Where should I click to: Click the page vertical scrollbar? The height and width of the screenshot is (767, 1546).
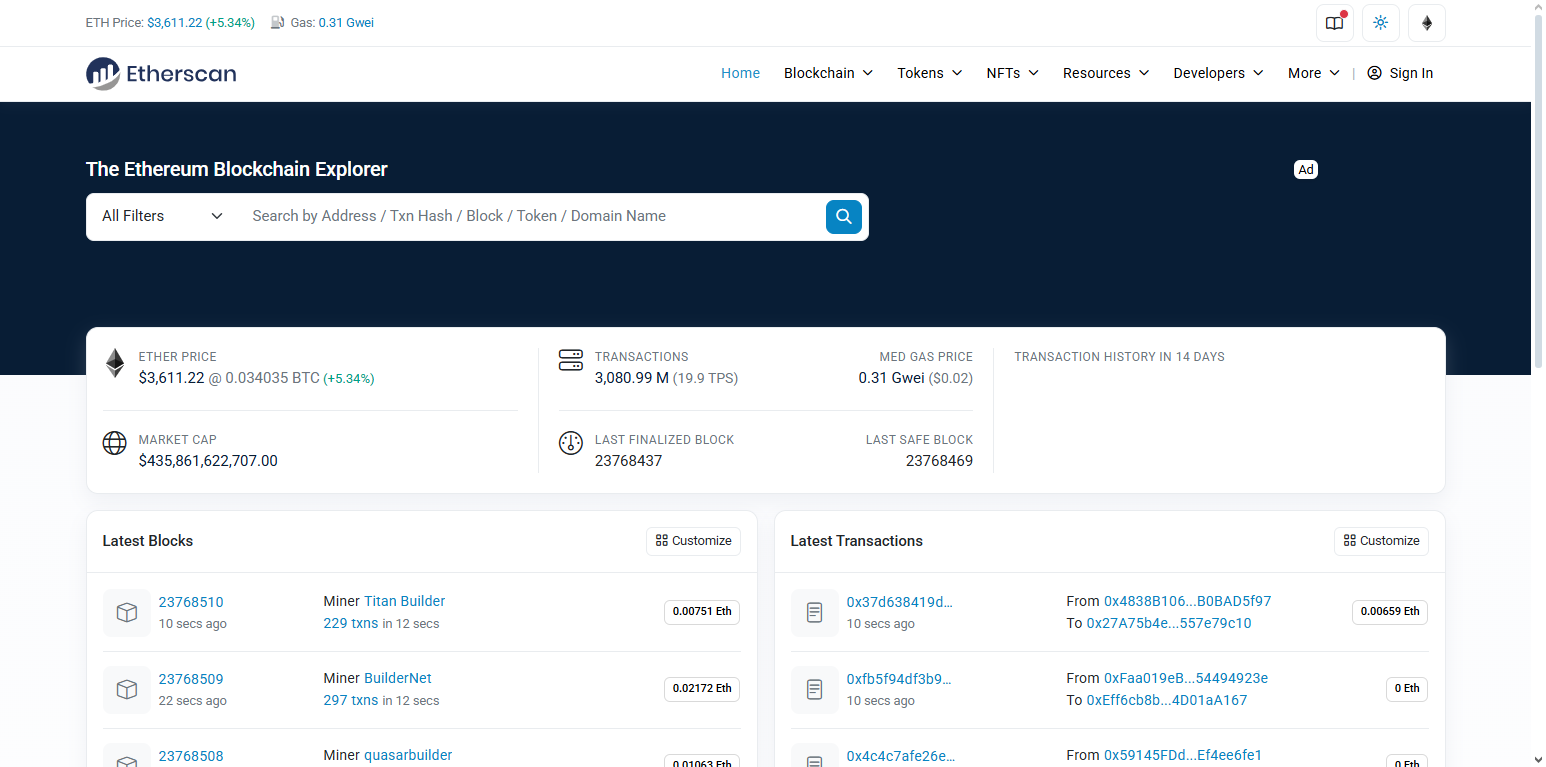[x=1538, y=200]
